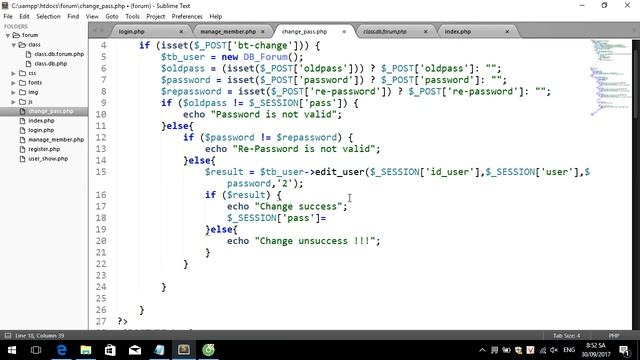
Task: Open class.db.php in the sidebar
Action: click(x=51, y=64)
